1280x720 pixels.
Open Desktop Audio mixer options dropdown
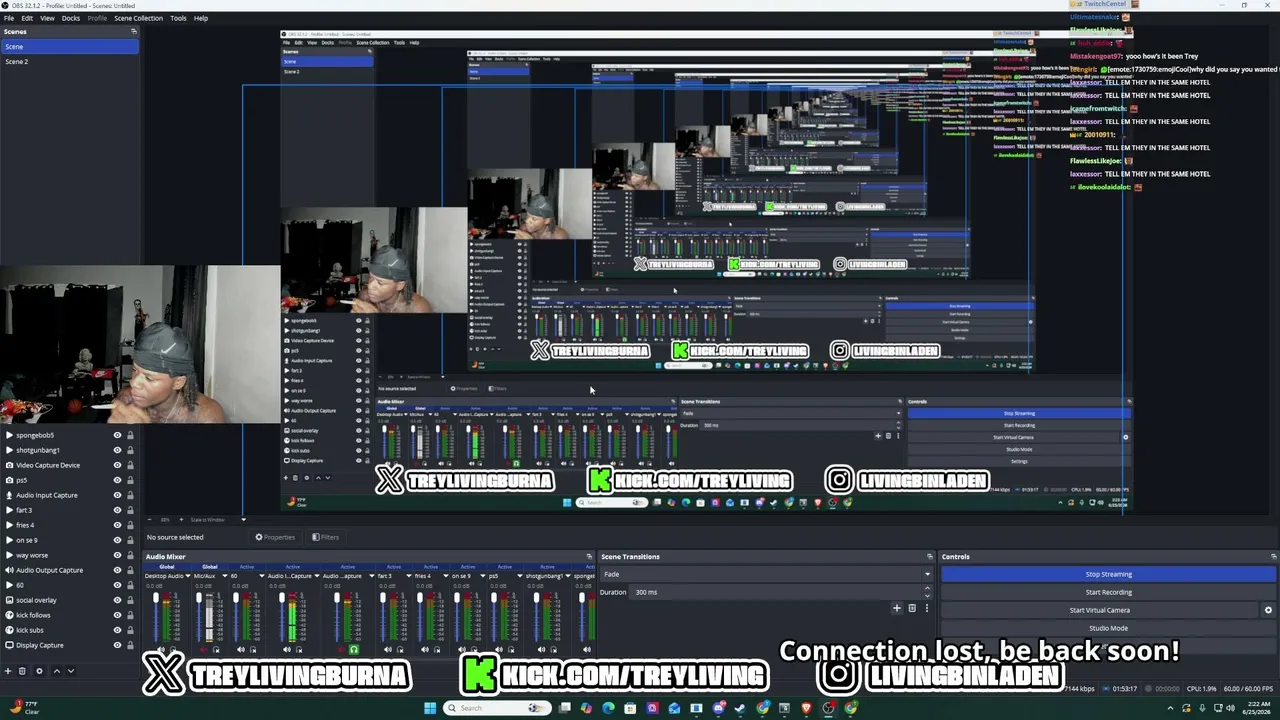[x=188, y=576]
